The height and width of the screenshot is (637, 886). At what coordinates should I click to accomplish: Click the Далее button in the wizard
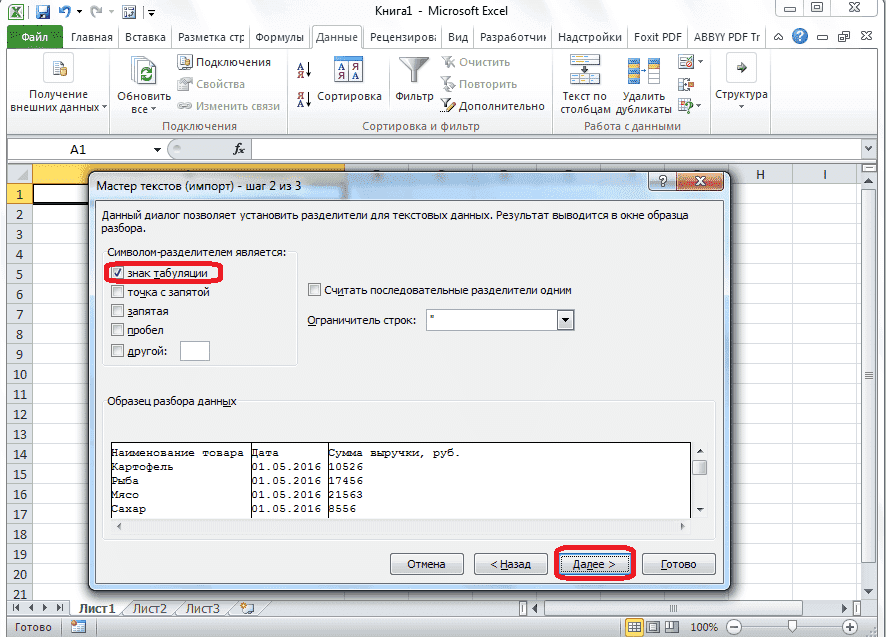click(594, 563)
